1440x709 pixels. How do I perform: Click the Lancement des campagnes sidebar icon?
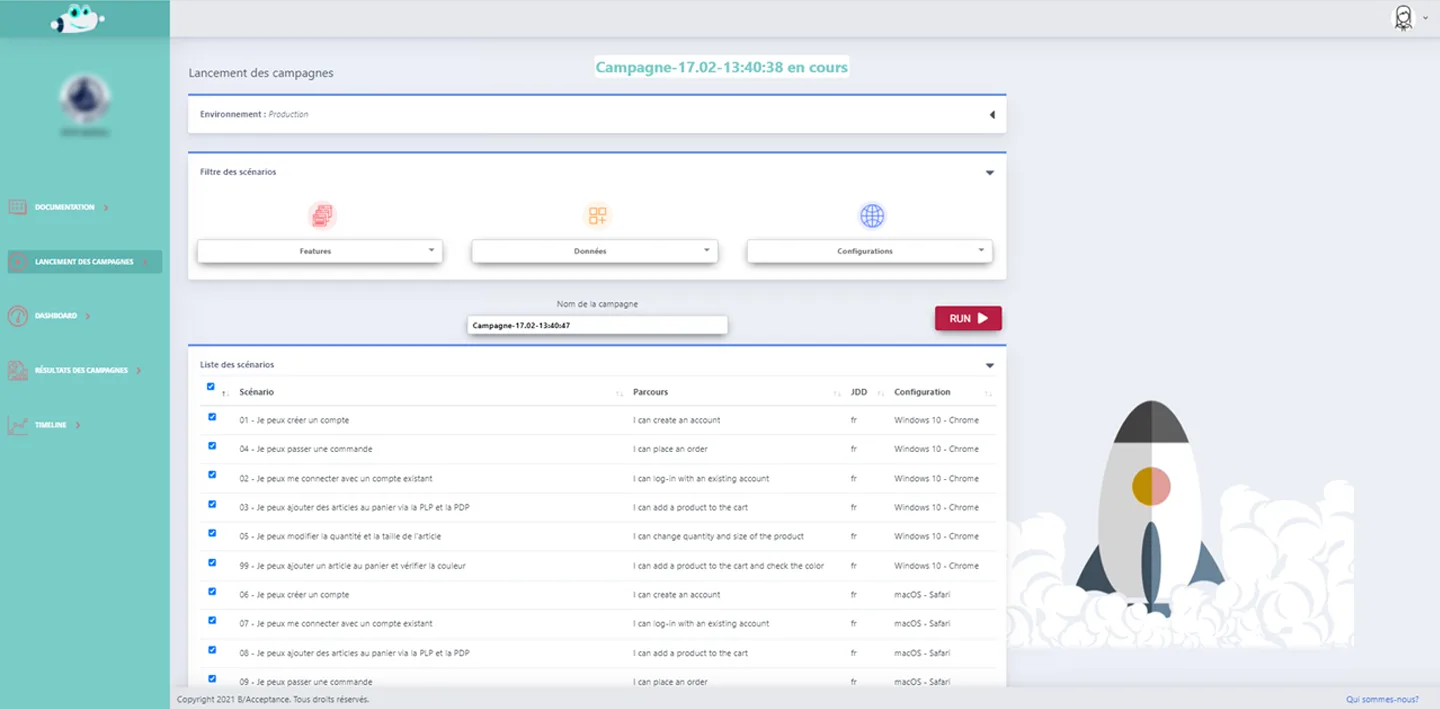coord(18,262)
